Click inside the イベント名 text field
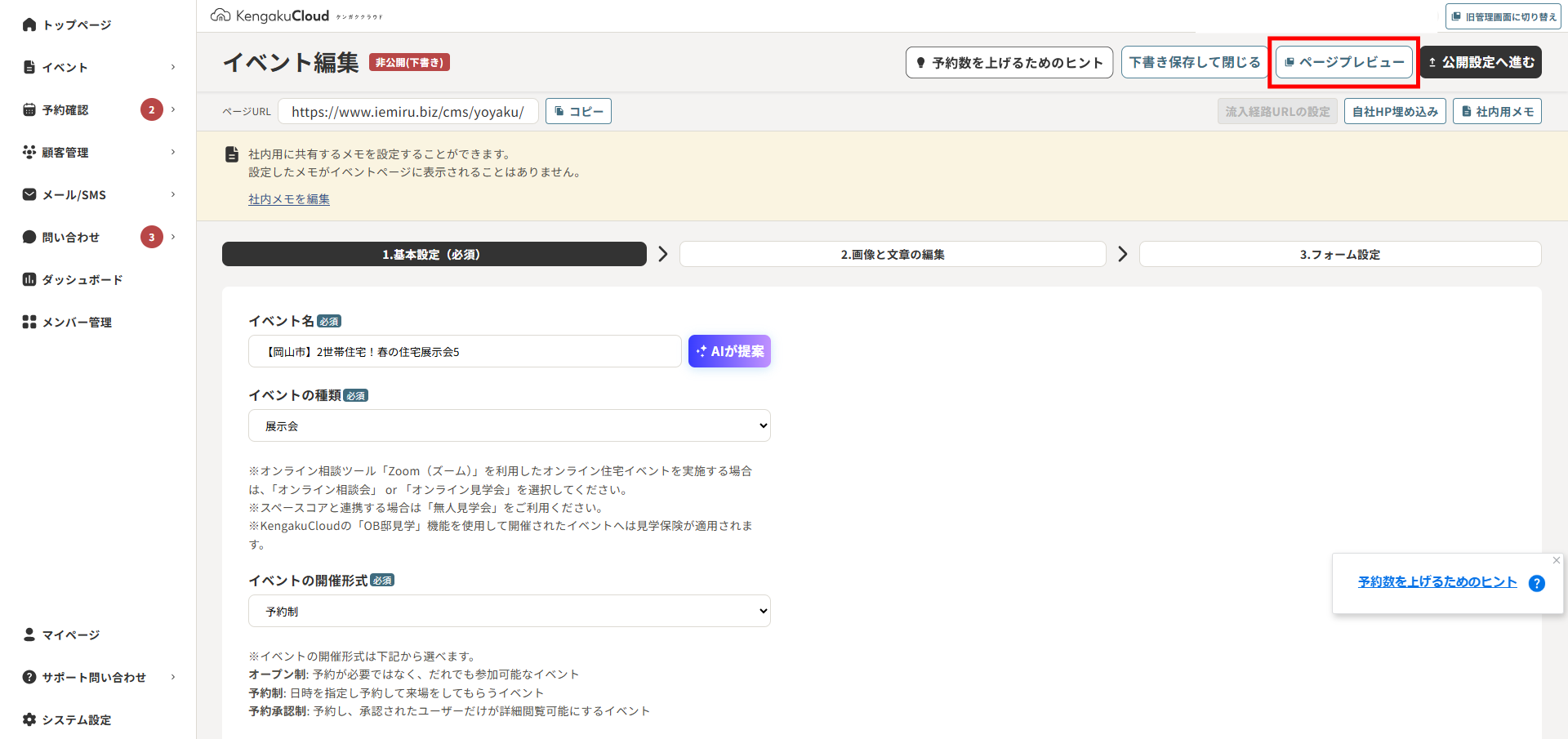This screenshot has width=1568, height=739. point(464,351)
